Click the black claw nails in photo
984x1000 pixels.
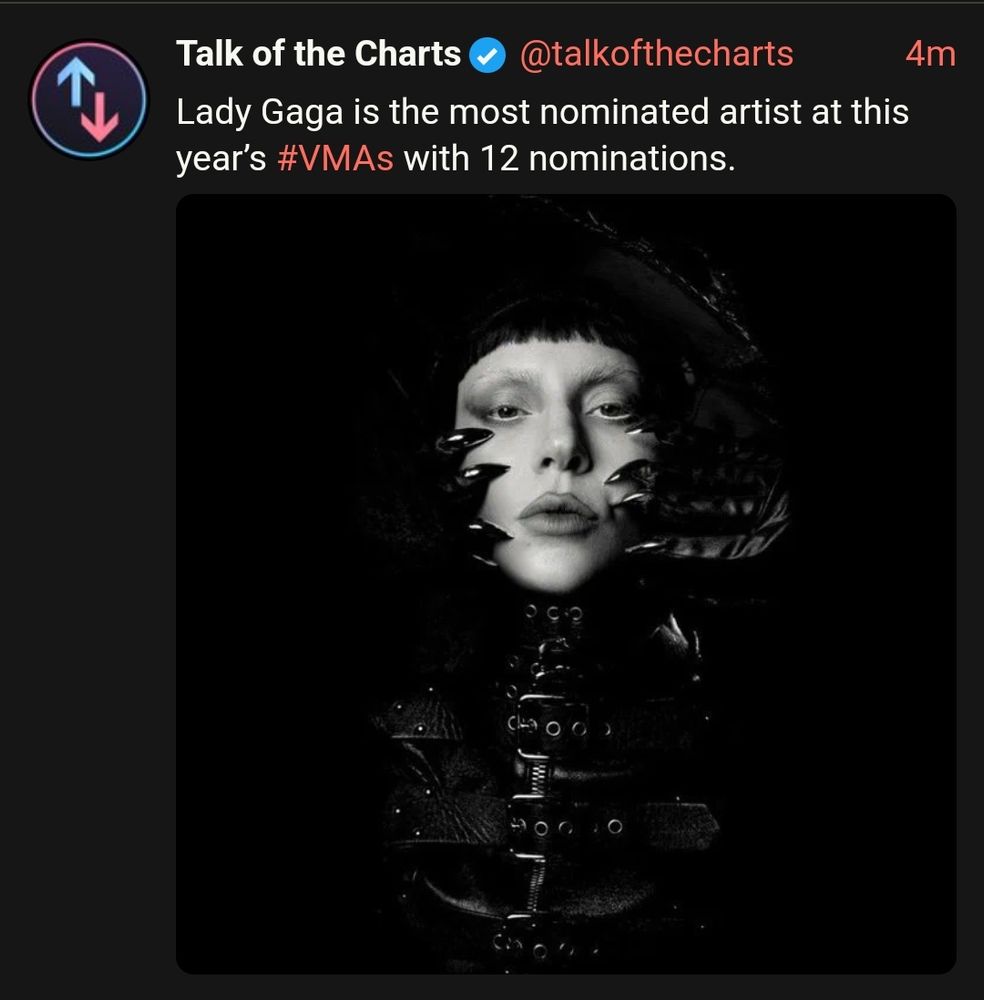point(472,485)
